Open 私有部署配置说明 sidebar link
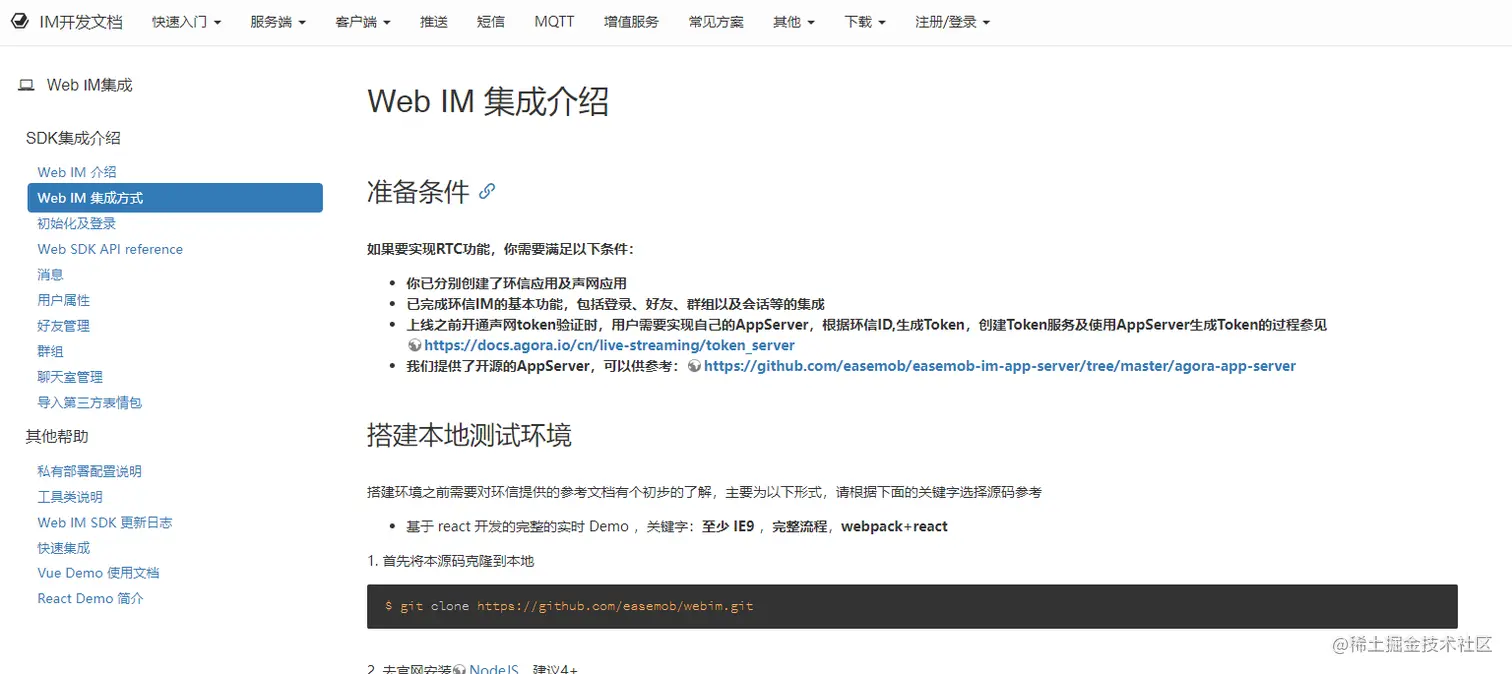1512x674 pixels. tap(90, 471)
